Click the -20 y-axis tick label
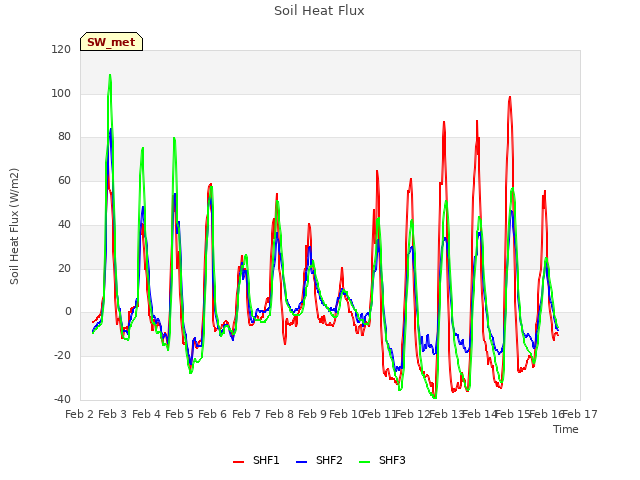Image resolution: width=640 pixels, height=480 pixels. click(x=62, y=356)
